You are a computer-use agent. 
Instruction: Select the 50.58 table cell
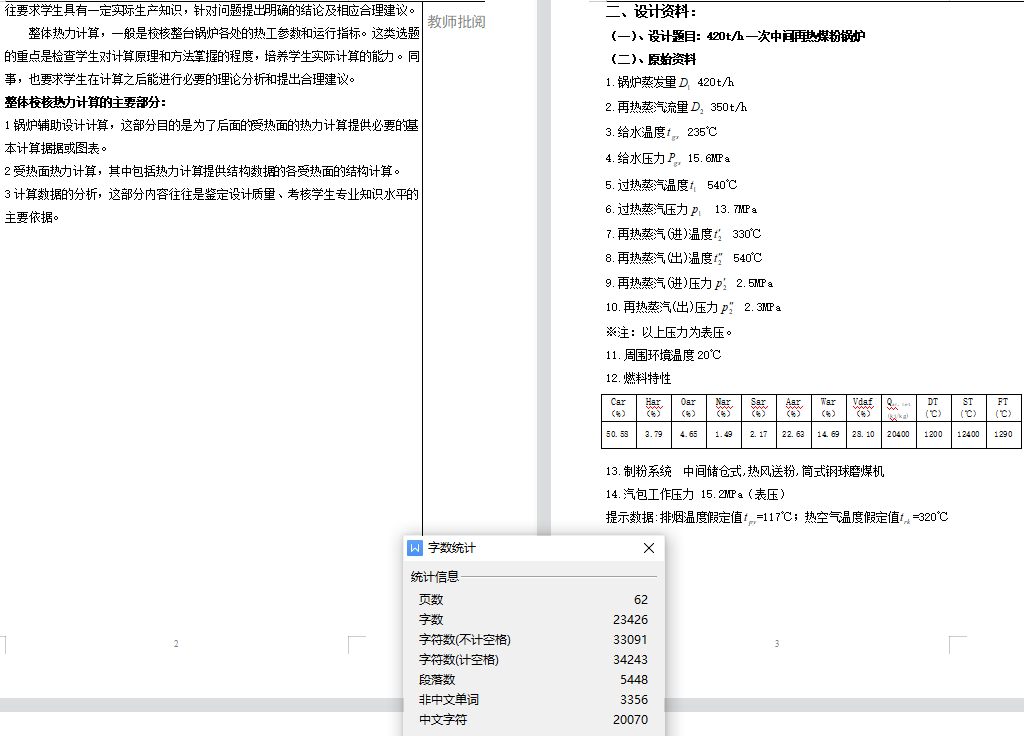pyautogui.click(x=618, y=435)
